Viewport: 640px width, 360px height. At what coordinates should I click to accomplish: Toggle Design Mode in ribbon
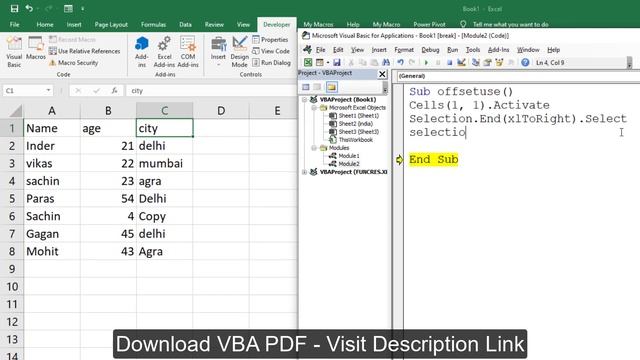[240, 52]
